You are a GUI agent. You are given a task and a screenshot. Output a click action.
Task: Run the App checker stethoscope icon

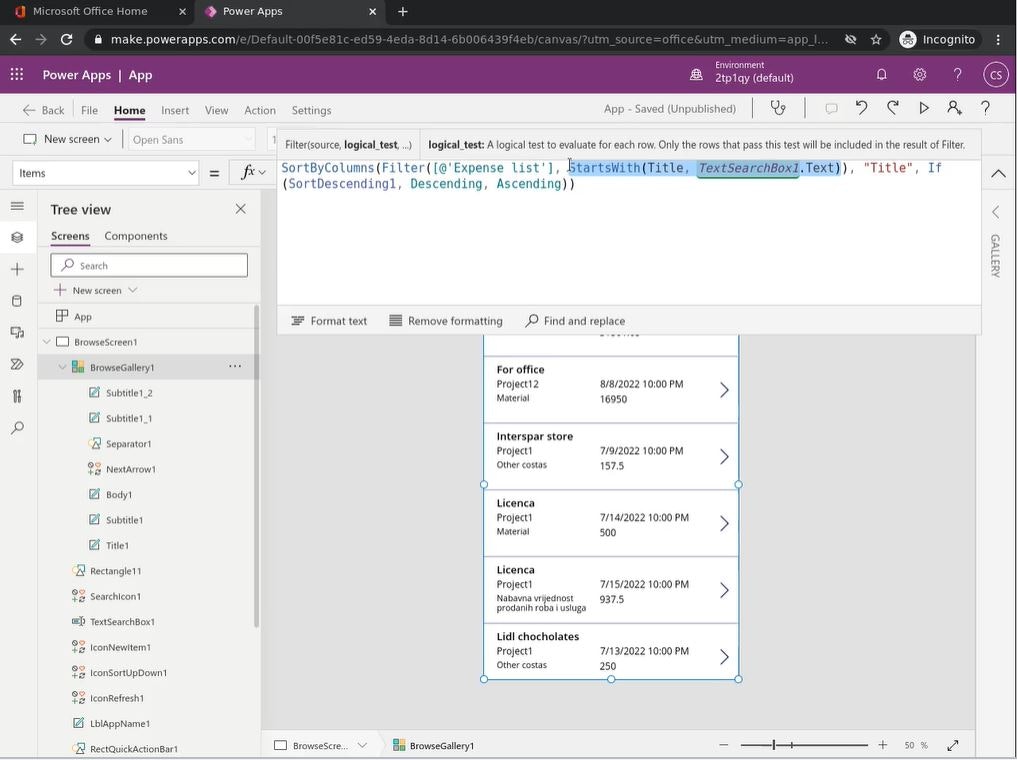coord(778,108)
